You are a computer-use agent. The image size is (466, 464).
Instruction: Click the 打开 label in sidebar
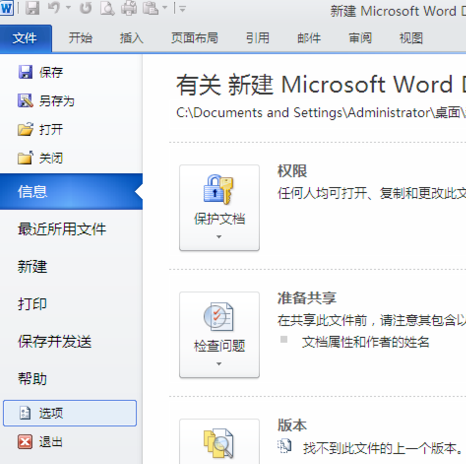[51, 129]
